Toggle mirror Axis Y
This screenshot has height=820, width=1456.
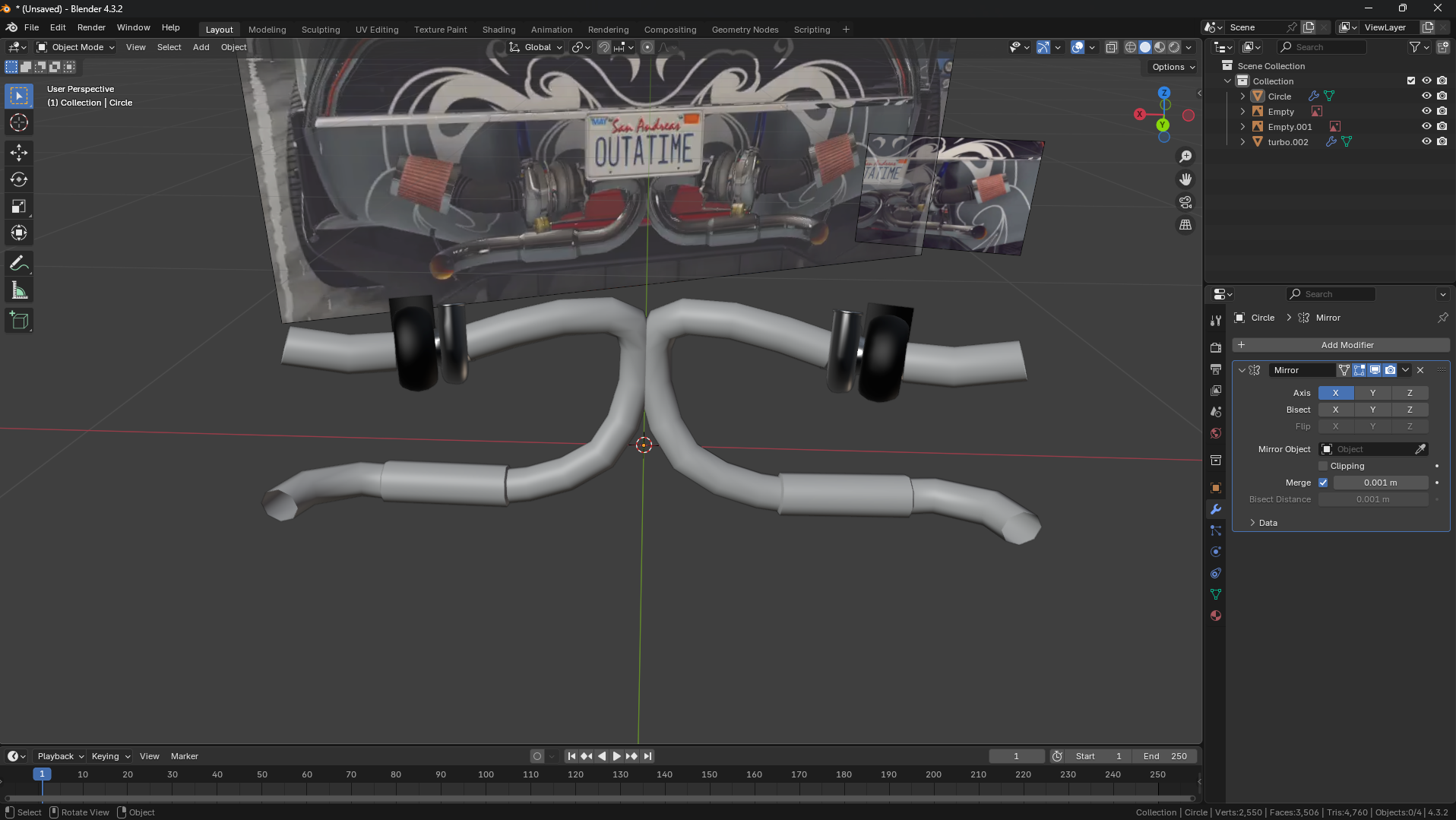click(1372, 393)
